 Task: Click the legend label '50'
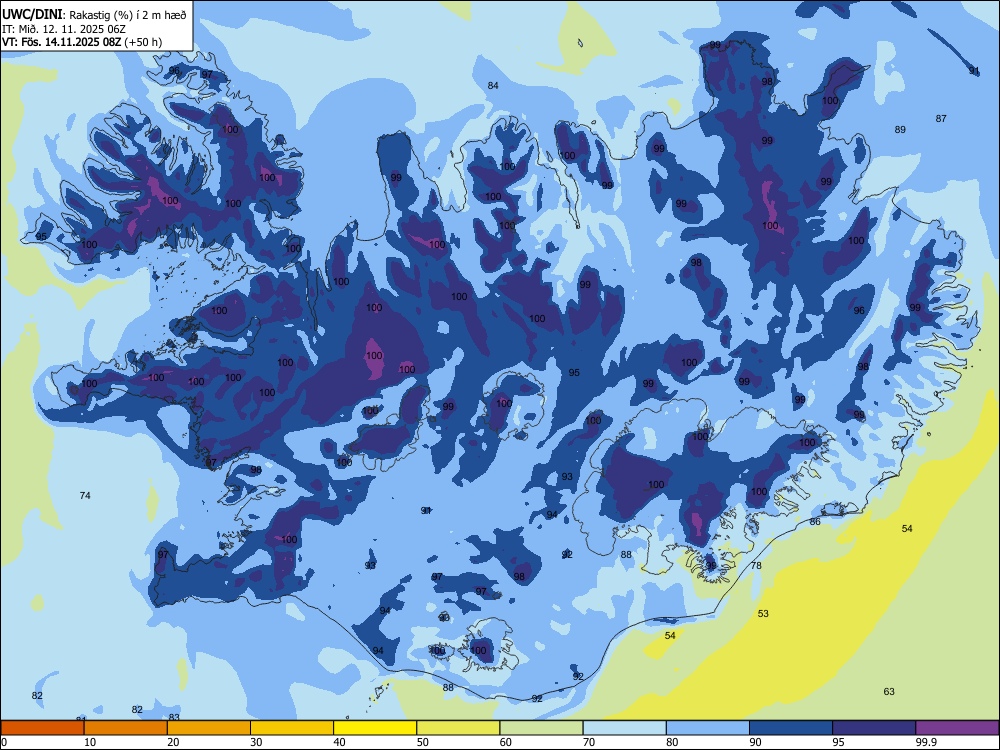tap(423, 742)
